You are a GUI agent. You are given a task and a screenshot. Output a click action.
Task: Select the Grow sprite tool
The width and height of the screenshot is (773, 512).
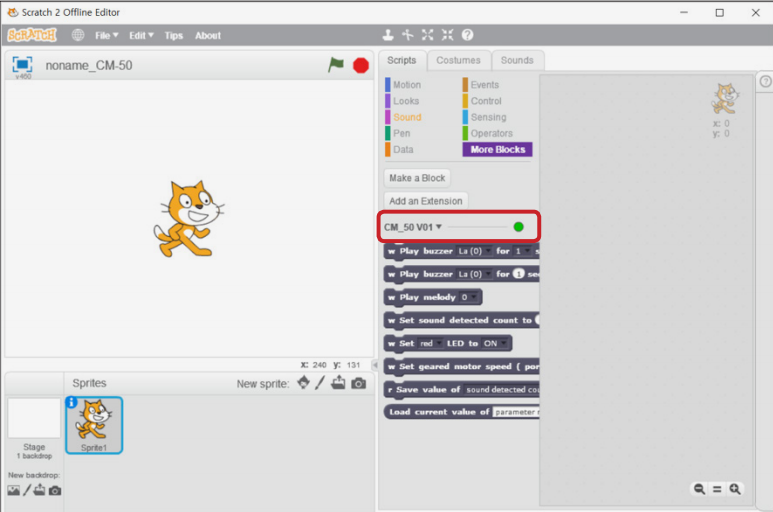click(427, 35)
